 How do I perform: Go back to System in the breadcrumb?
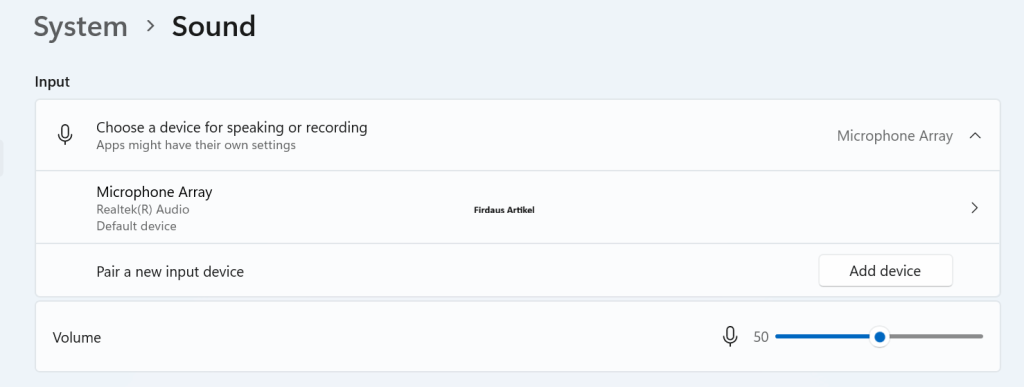[x=80, y=27]
